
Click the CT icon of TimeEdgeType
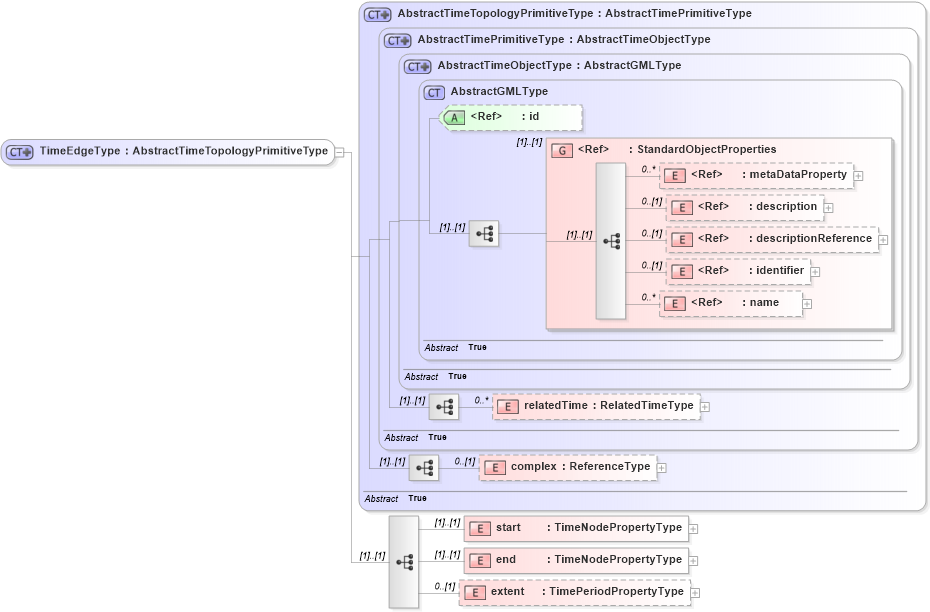[x=20, y=152]
